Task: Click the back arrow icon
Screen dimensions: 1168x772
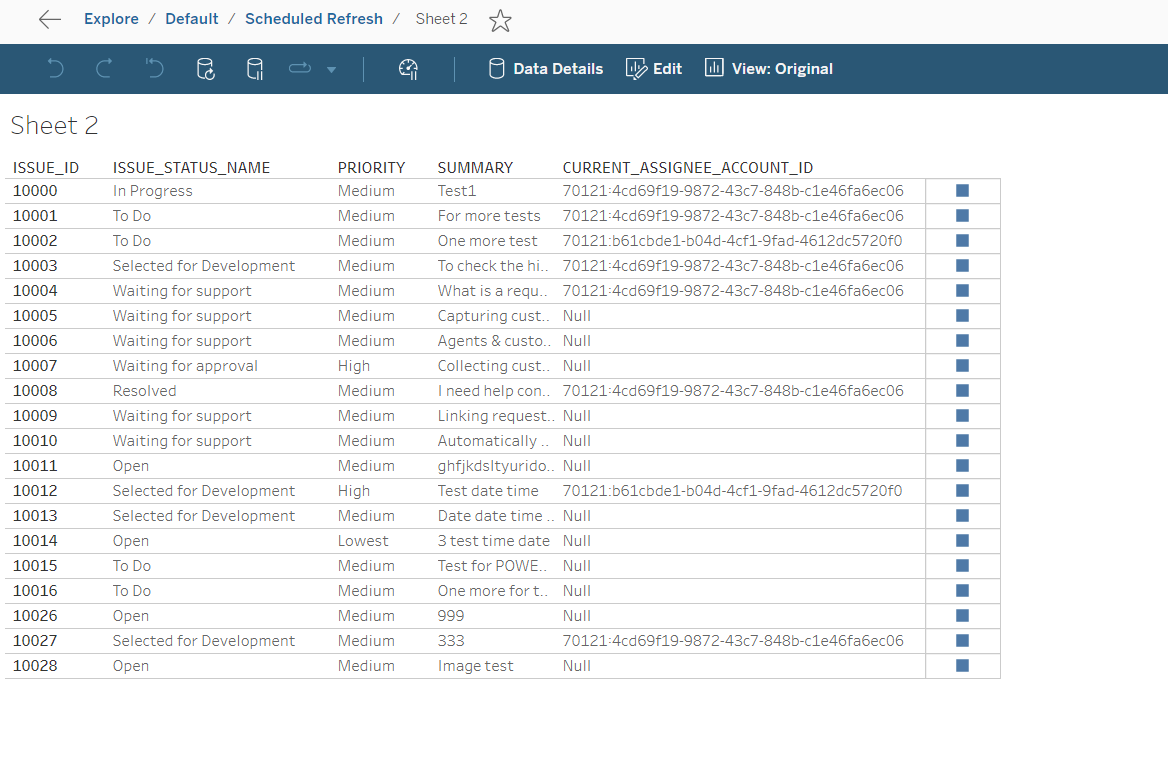Action: (x=49, y=20)
